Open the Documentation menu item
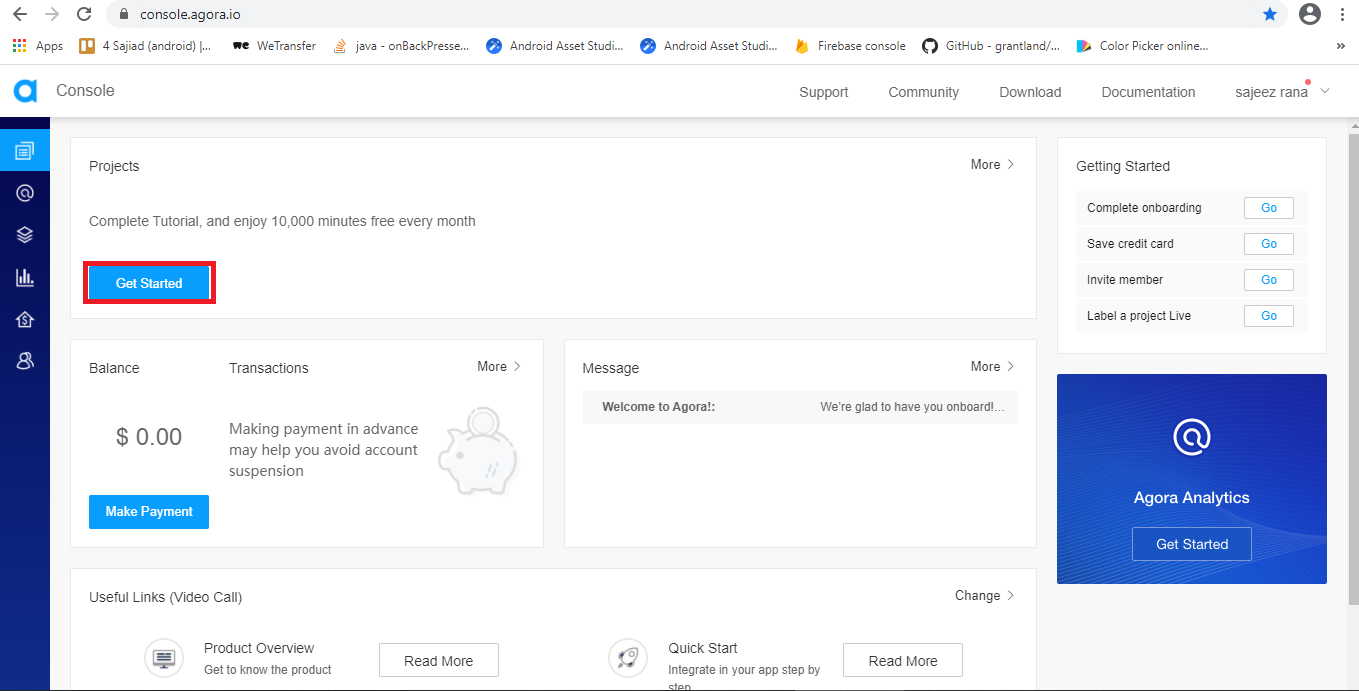The height and width of the screenshot is (691, 1359). pyautogui.click(x=1148, y=92)
